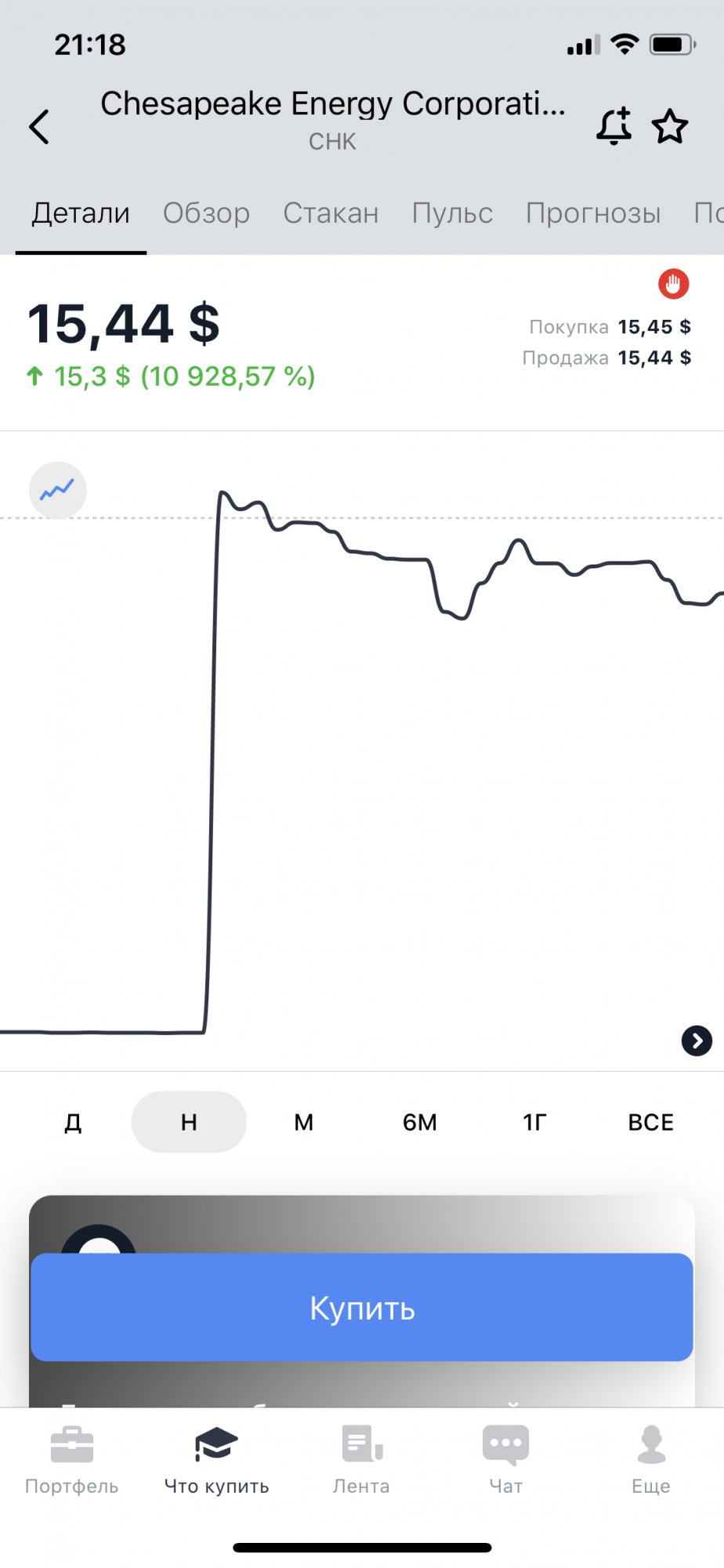This screenshot has height=1568, width=724.
Task: Expand chart with the black arrow button
Action: click(x=697, y=1041)
